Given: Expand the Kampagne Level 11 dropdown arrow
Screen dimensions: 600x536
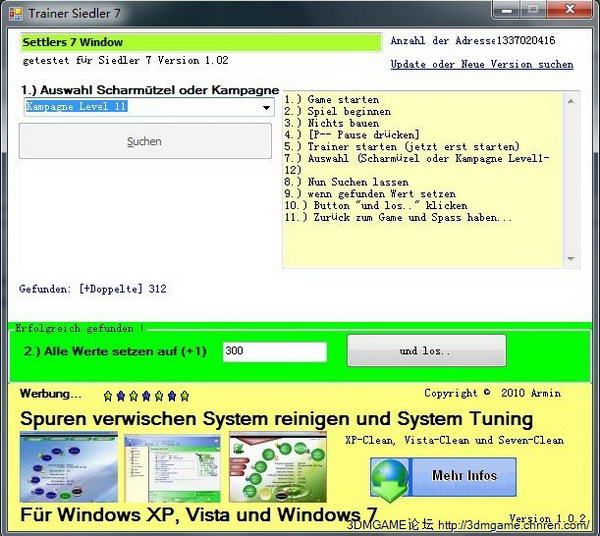Looking at the screenshot, I should point(266,108).
